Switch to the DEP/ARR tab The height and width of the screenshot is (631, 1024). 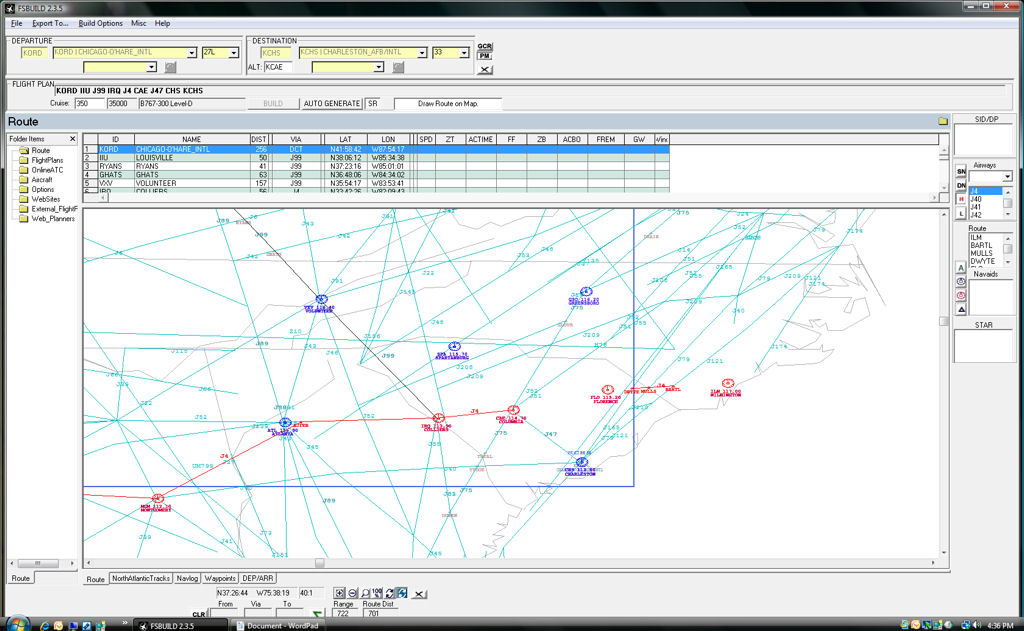(x=258, y=578)
